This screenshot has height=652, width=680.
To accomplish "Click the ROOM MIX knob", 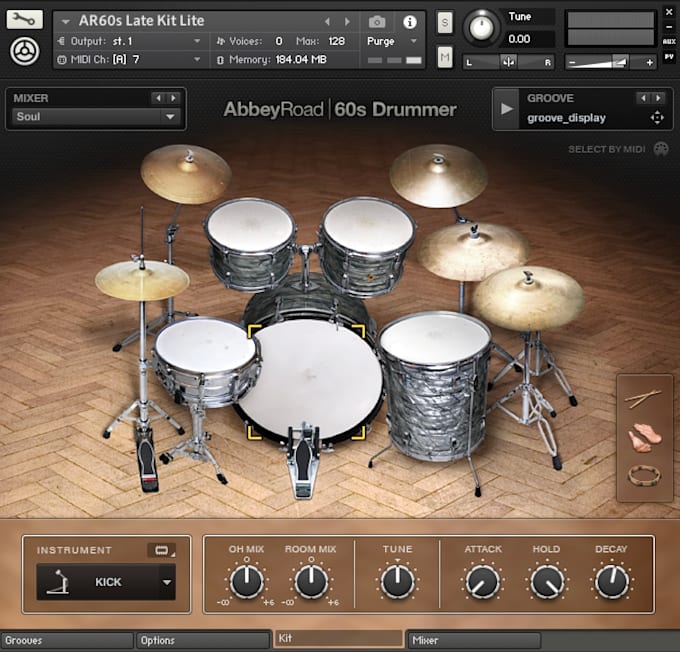I will click(x=311, y=581).
